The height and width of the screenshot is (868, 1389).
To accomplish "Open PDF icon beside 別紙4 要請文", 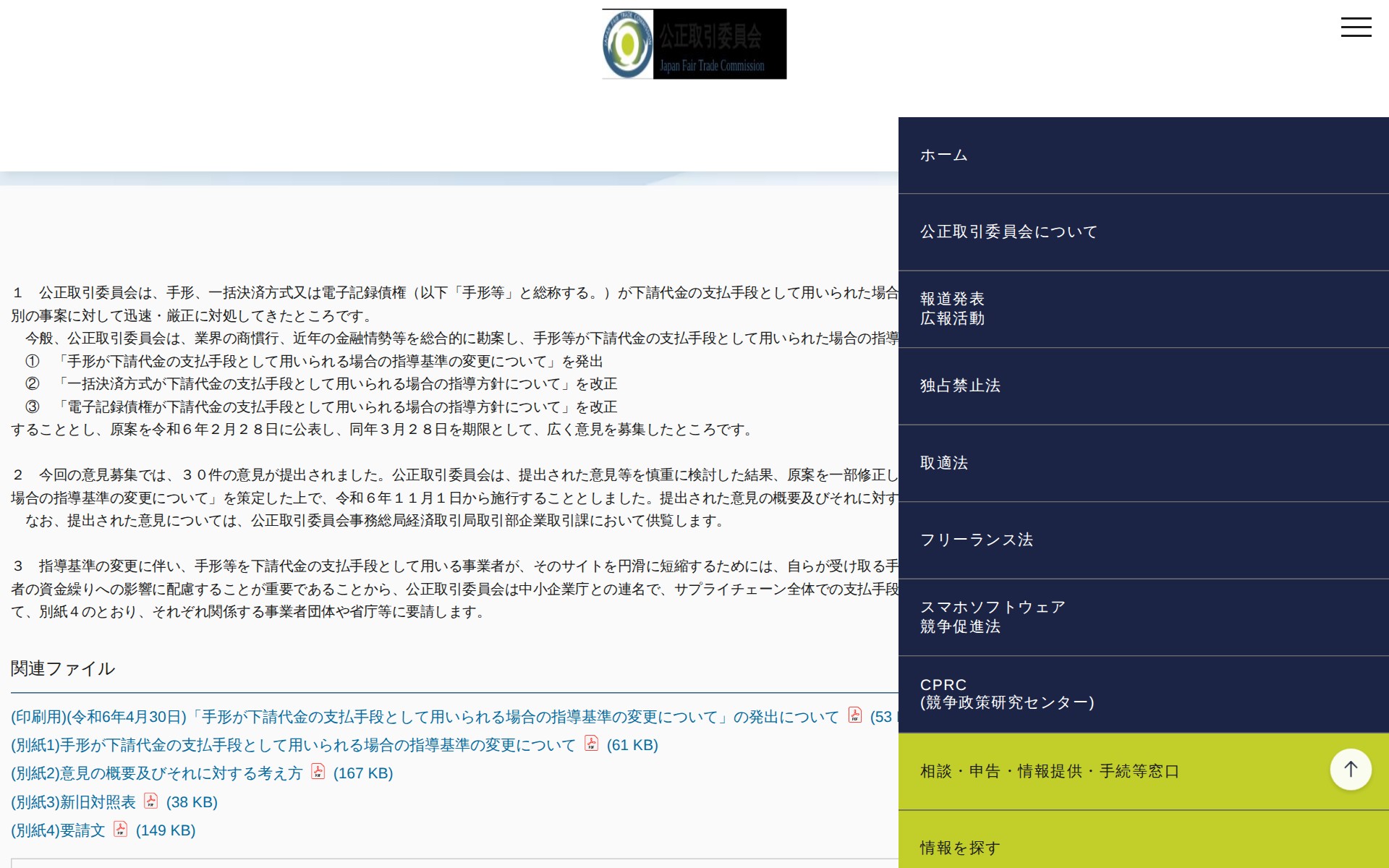I will (x=121, y=830).
